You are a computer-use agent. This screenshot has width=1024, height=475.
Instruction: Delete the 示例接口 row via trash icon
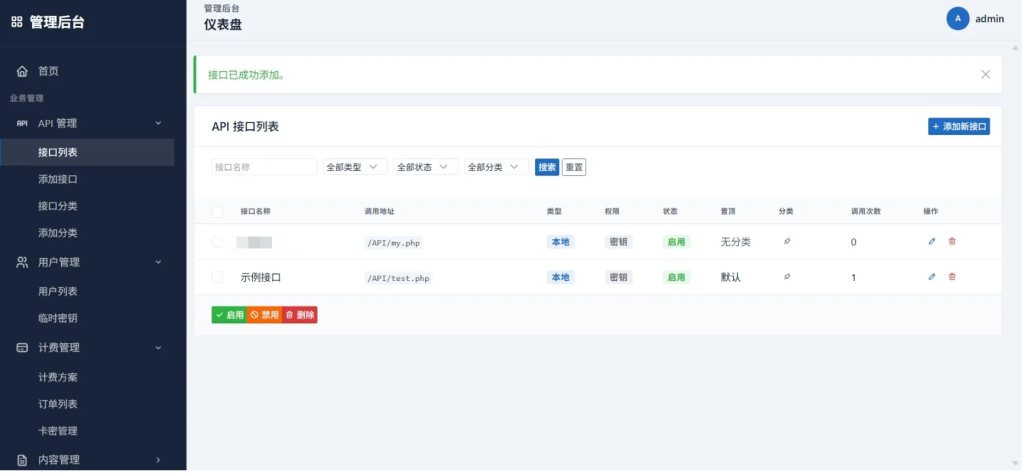click(952, 277)
